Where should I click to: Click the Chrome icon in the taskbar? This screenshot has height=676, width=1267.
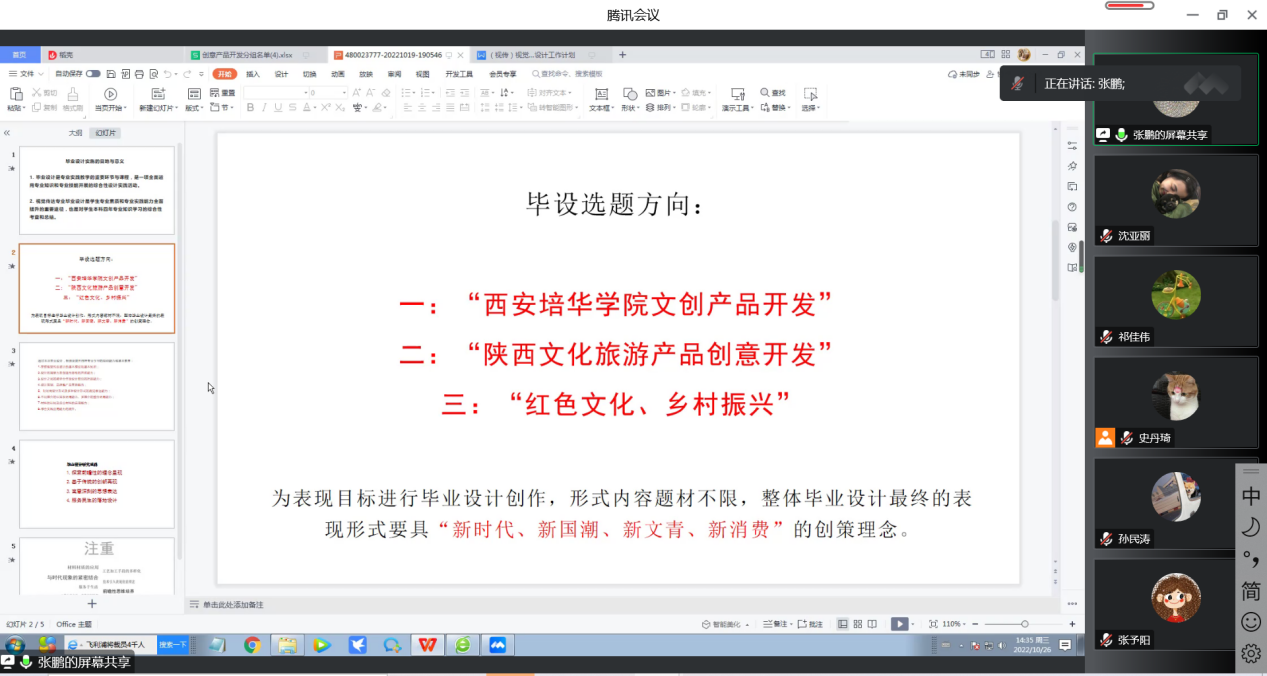tap(252, 645)
